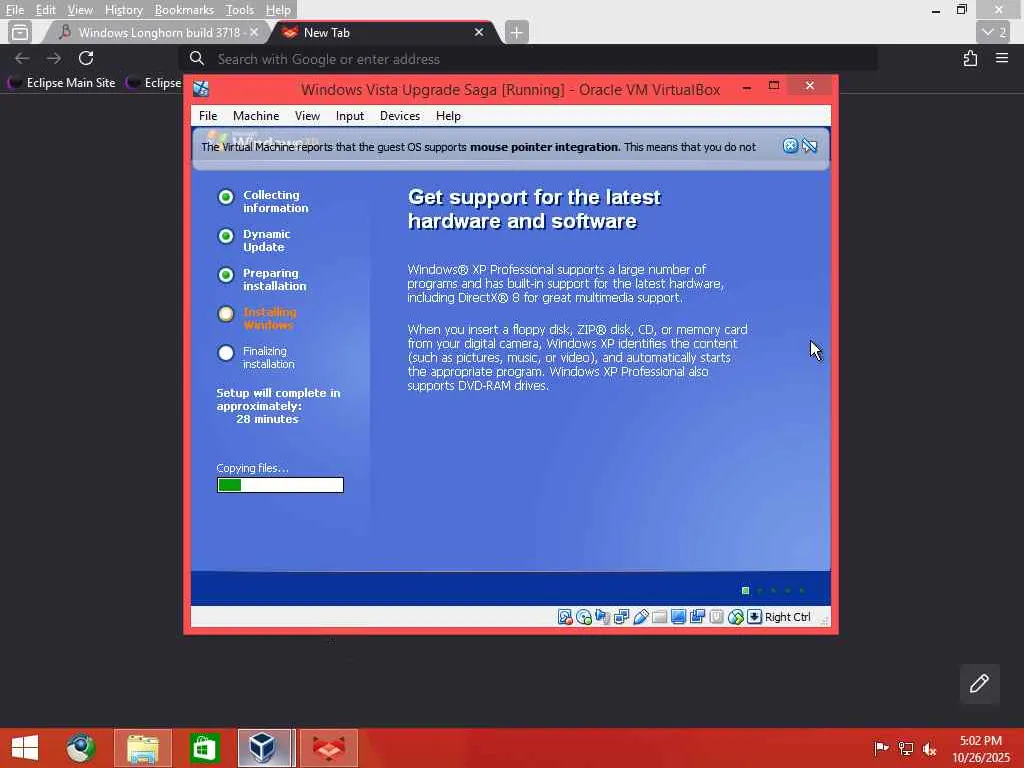The image size is (1024, 768).
Task: Click the bright green slideshow progress dot
Action: coord(745,590)
